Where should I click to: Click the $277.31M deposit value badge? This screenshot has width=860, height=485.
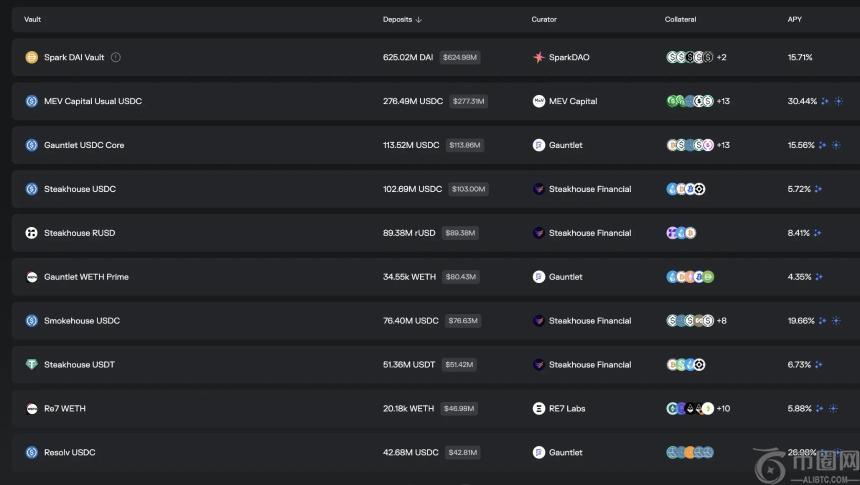tap(468, 101)
